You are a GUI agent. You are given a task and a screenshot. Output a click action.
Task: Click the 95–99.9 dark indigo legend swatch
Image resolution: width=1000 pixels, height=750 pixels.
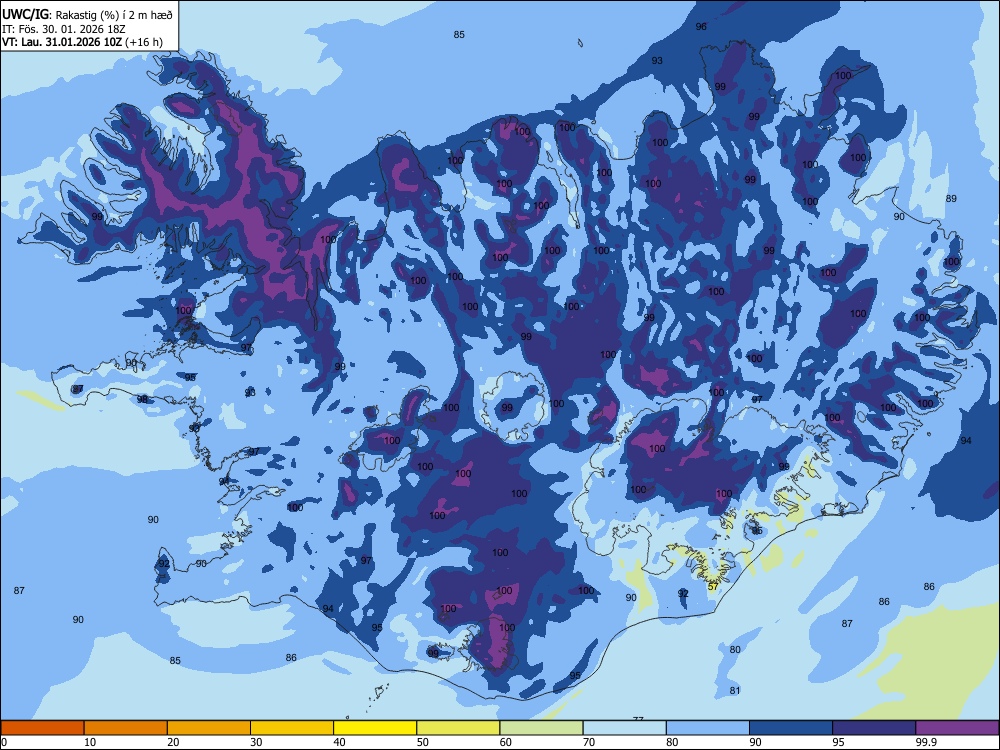coord(874,728)
